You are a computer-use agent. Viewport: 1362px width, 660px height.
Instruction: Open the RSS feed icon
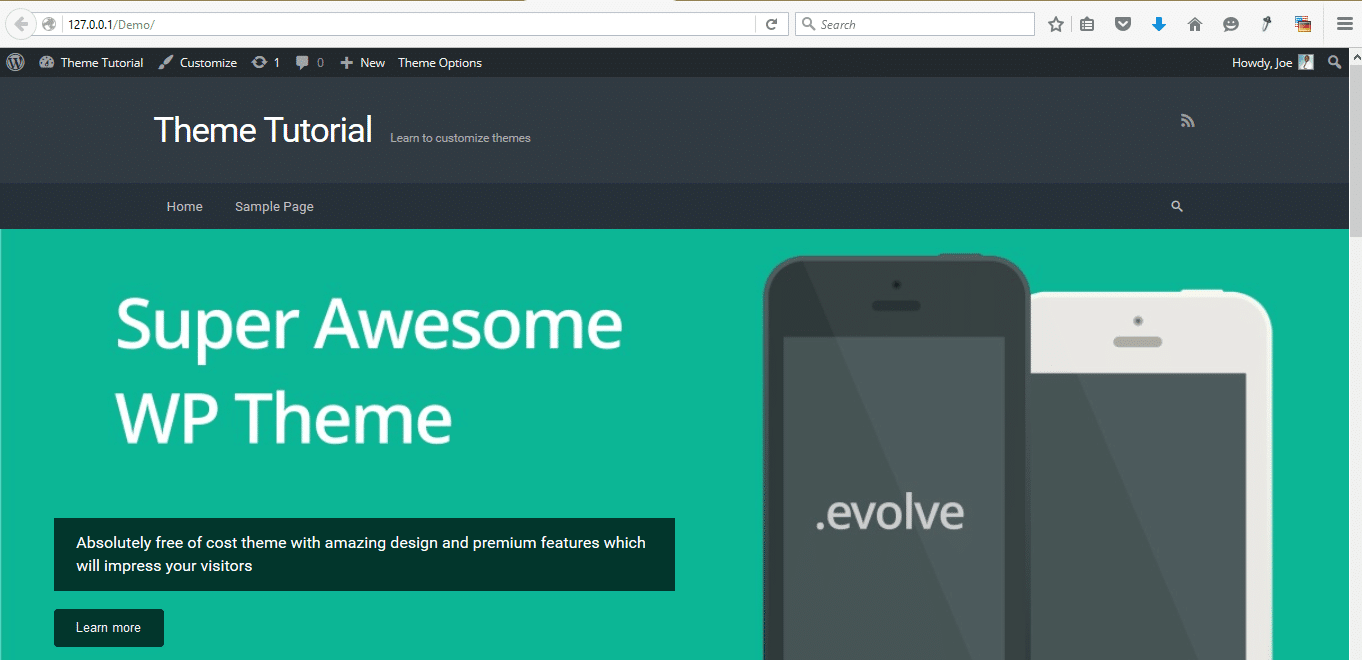point(1188,121)
